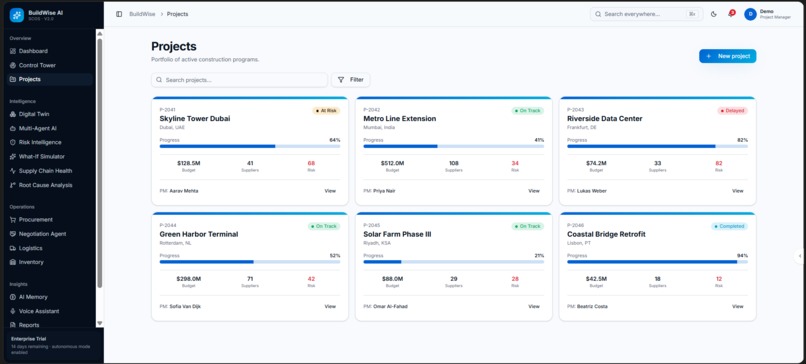Select Projects in the sidebar menu

click(50, 79)
